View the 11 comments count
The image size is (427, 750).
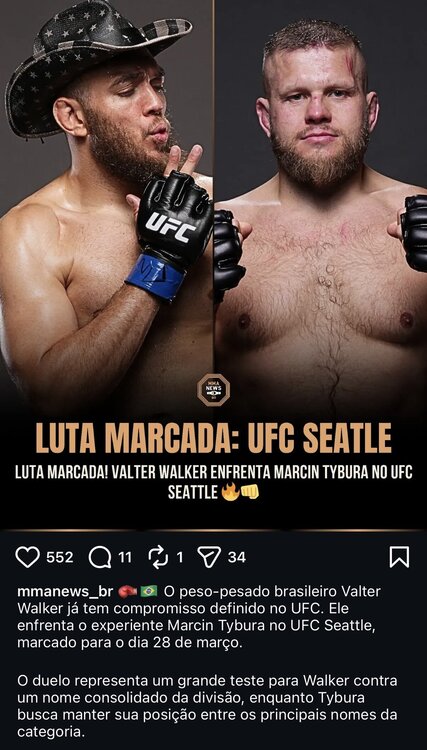coord(125,557)
